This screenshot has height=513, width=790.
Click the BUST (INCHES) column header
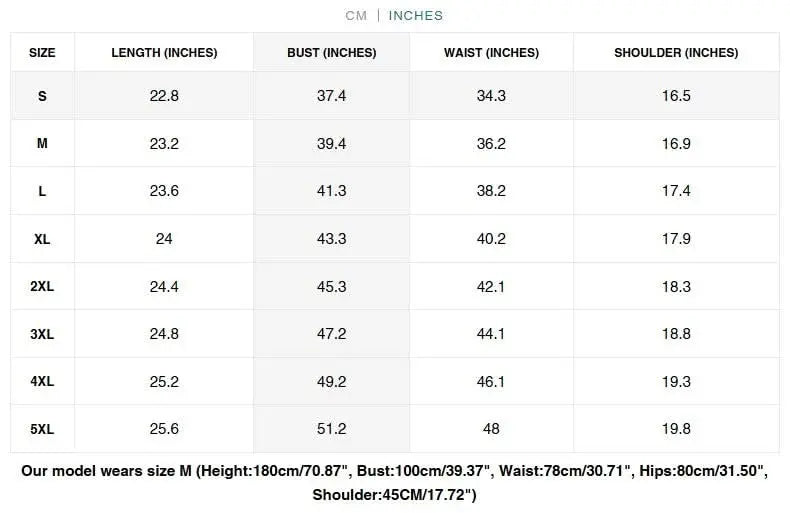331,53
